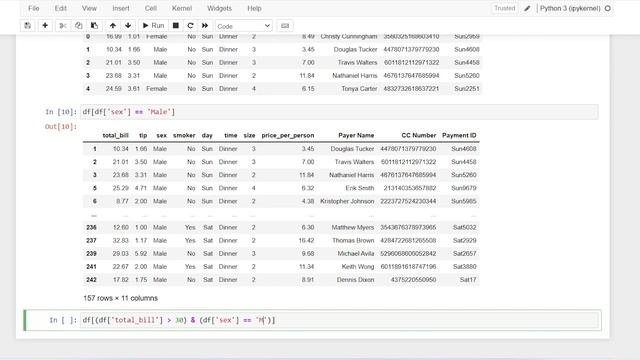
Task: Click the Python 3 (ipykernel) kernel label
Action: click(570, 8)
